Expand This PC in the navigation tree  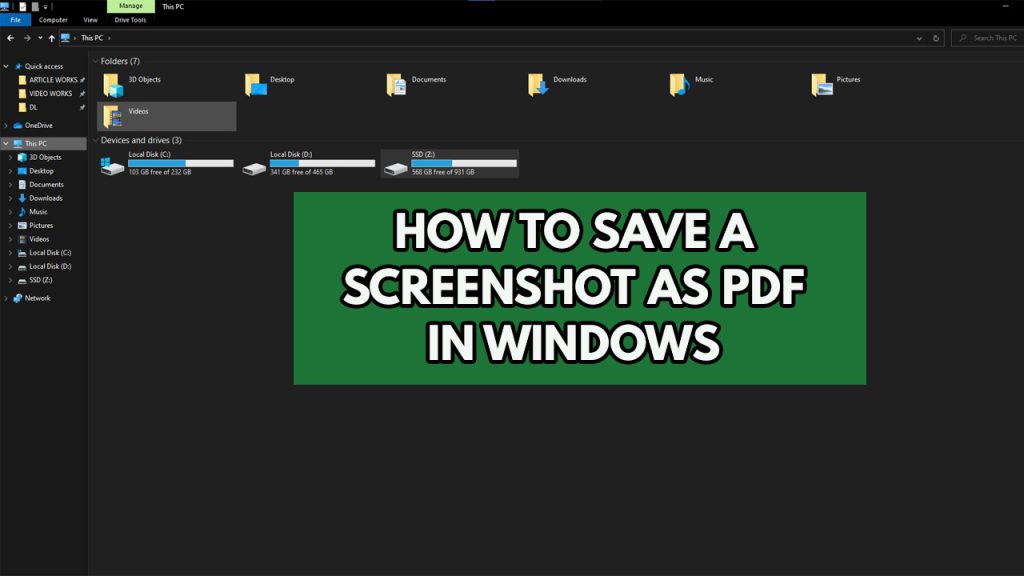6,143
